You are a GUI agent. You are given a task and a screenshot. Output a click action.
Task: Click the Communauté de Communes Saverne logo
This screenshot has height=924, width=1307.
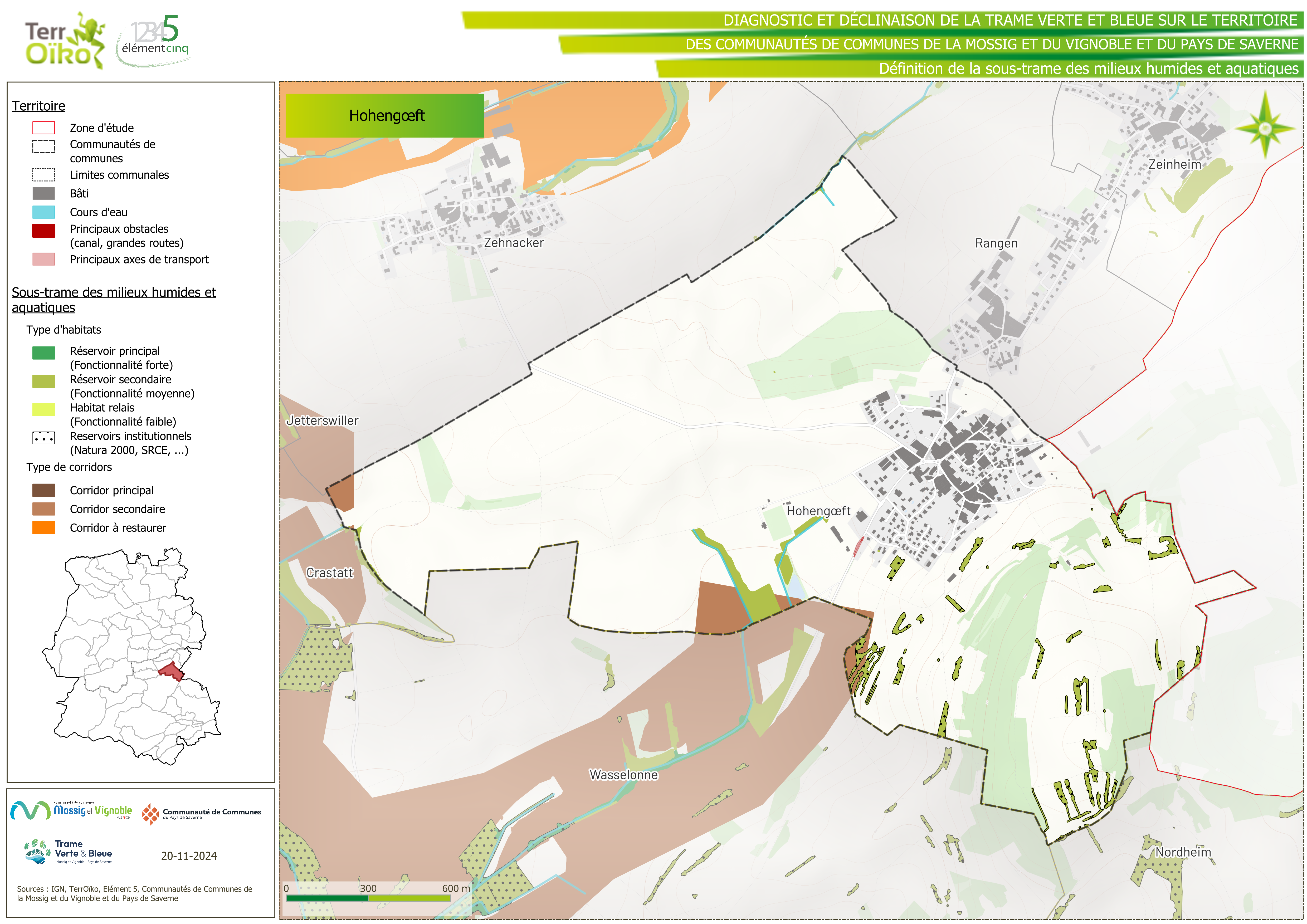201,814
